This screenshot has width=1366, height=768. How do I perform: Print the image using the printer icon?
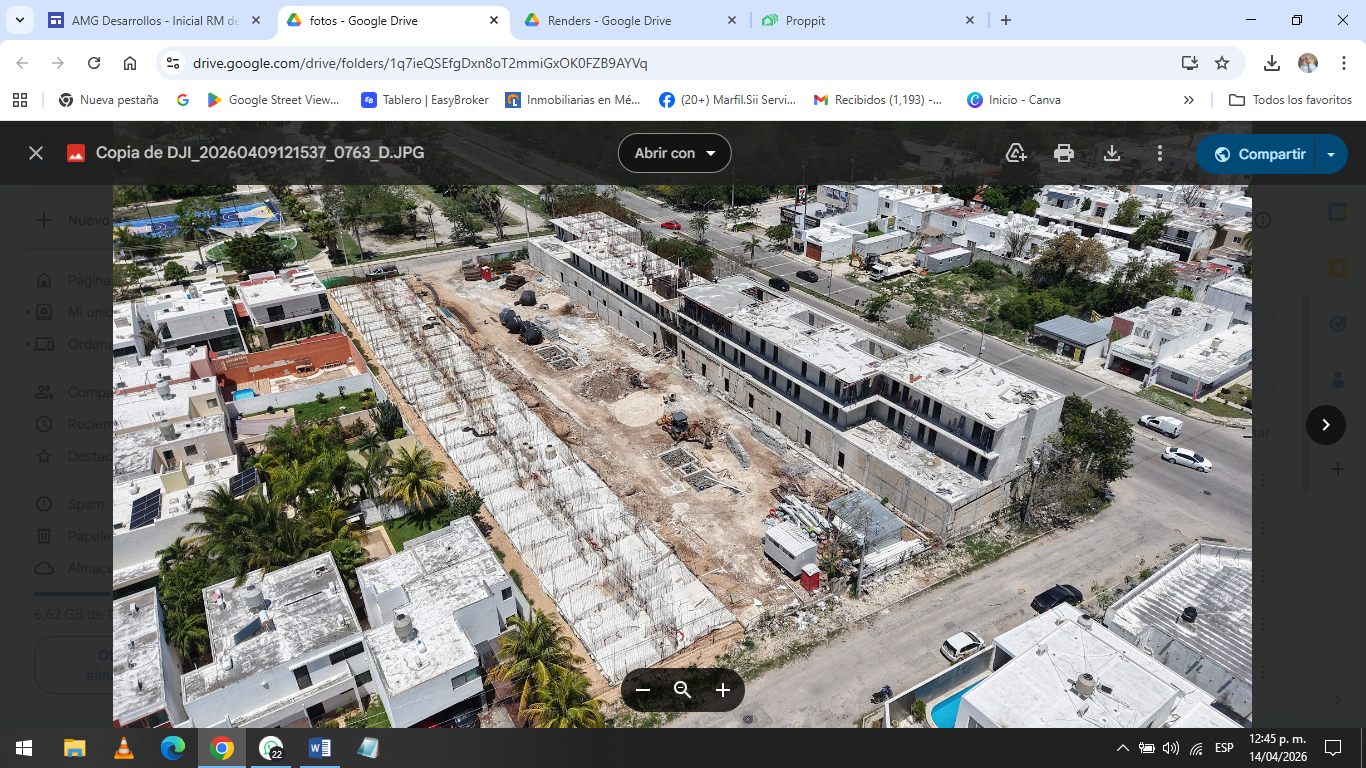(1064, 153)
